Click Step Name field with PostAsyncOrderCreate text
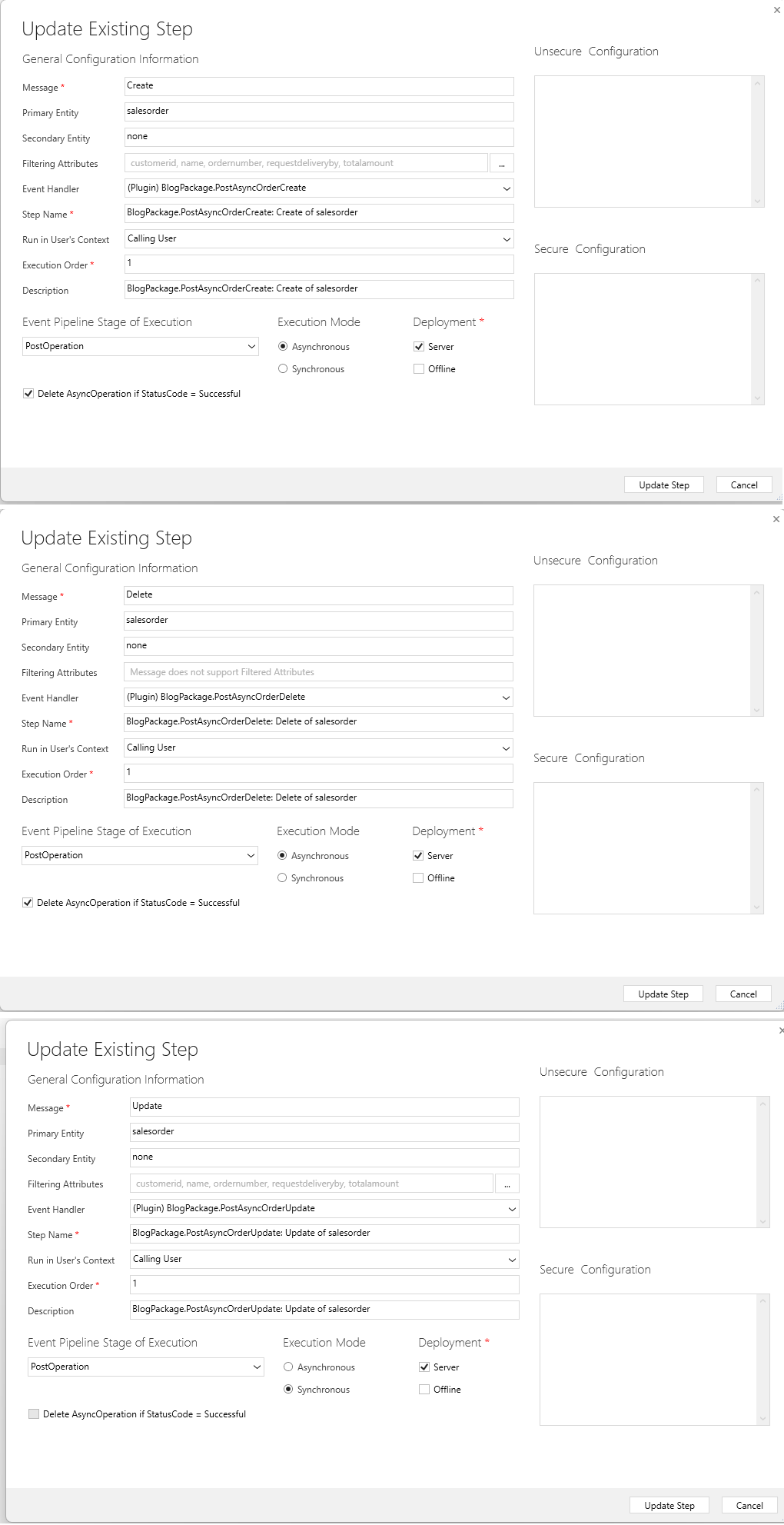 319,213
